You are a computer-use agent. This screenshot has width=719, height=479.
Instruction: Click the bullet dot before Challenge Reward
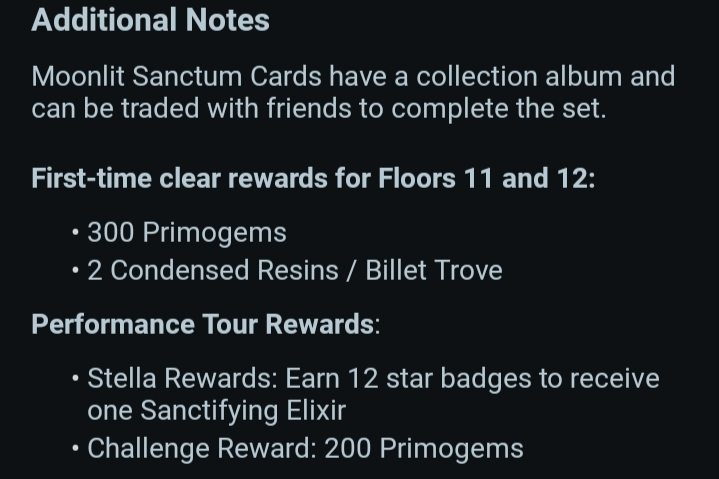76,448
